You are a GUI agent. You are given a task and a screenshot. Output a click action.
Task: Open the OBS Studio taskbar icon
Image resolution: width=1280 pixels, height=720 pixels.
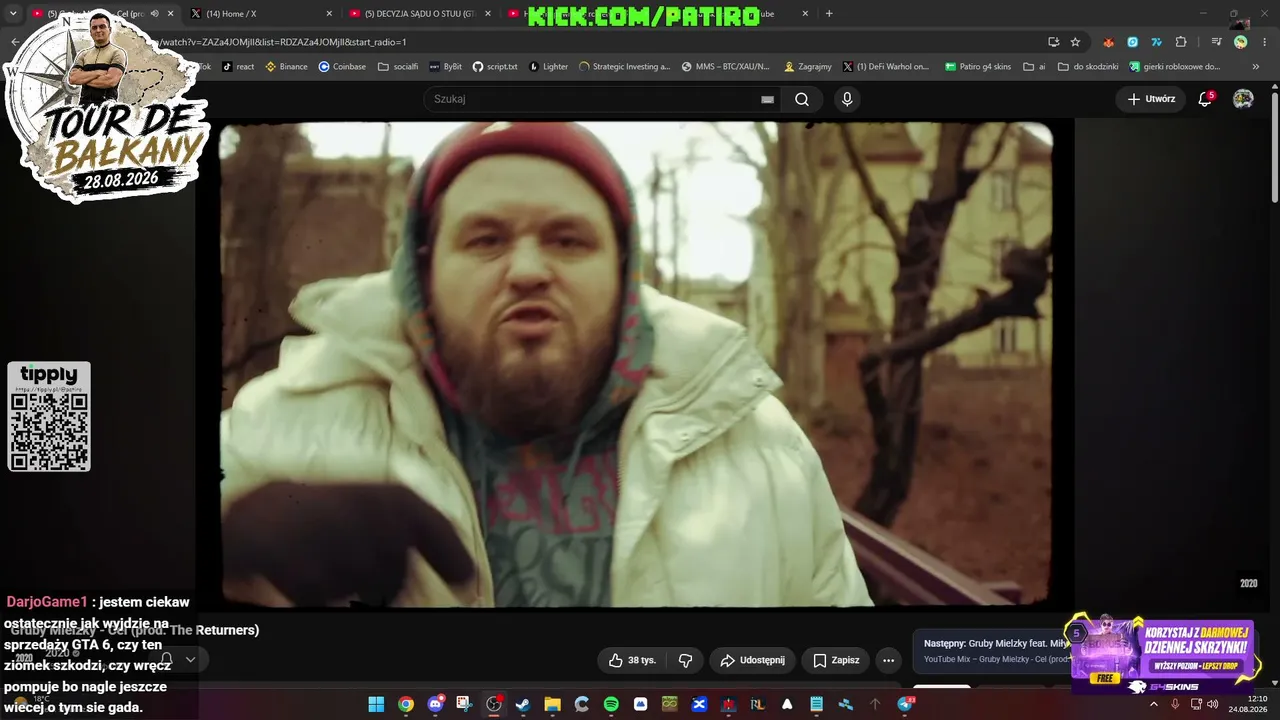493,704
